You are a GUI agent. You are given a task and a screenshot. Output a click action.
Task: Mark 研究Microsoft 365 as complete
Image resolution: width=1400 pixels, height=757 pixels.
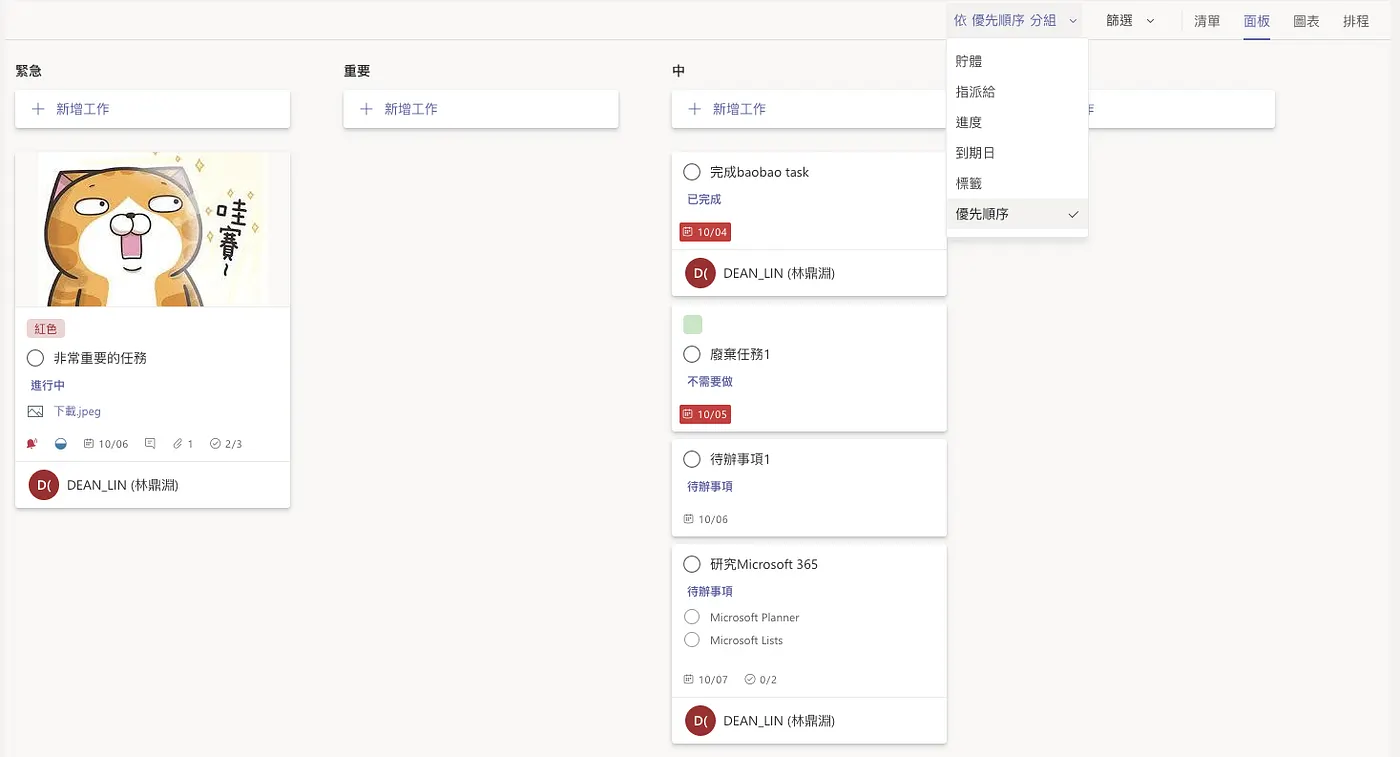coord(691,564)
